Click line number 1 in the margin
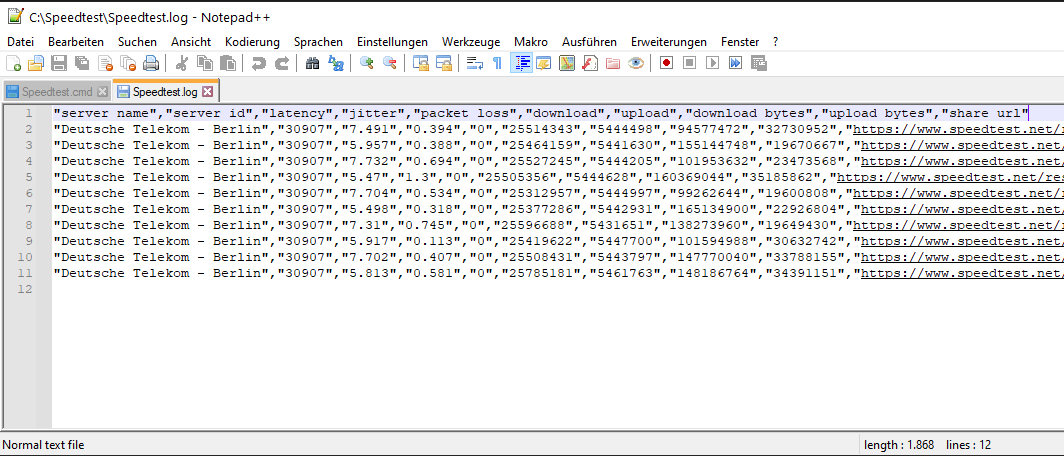Screen dimensions: 1064x456 click(x=28, y=113)
